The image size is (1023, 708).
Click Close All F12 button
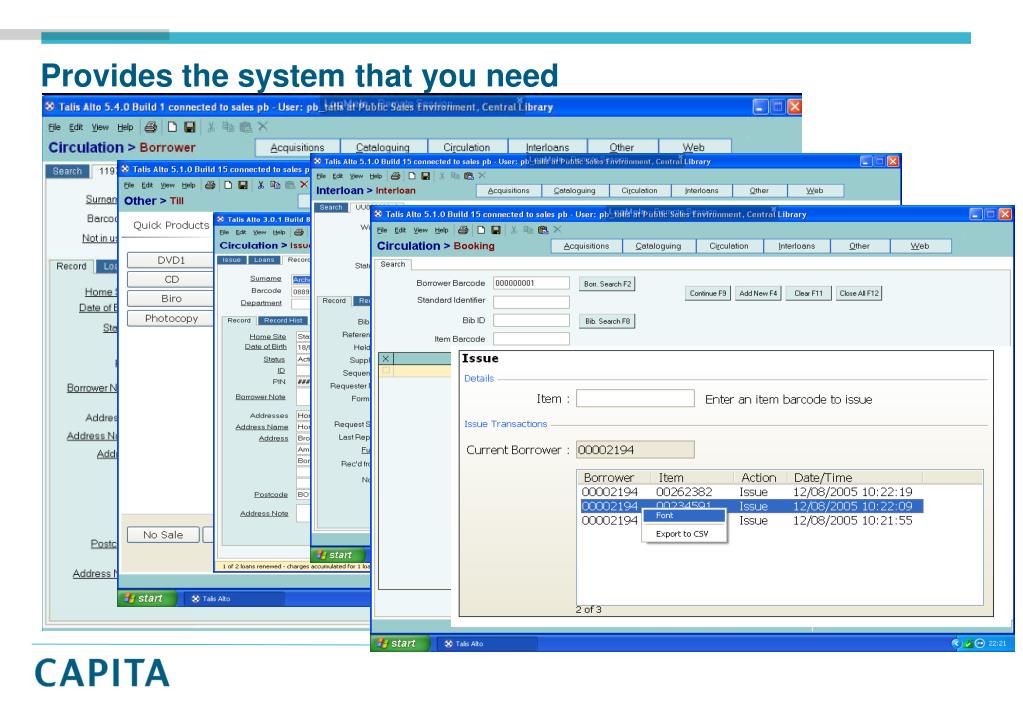pos(859,294)
